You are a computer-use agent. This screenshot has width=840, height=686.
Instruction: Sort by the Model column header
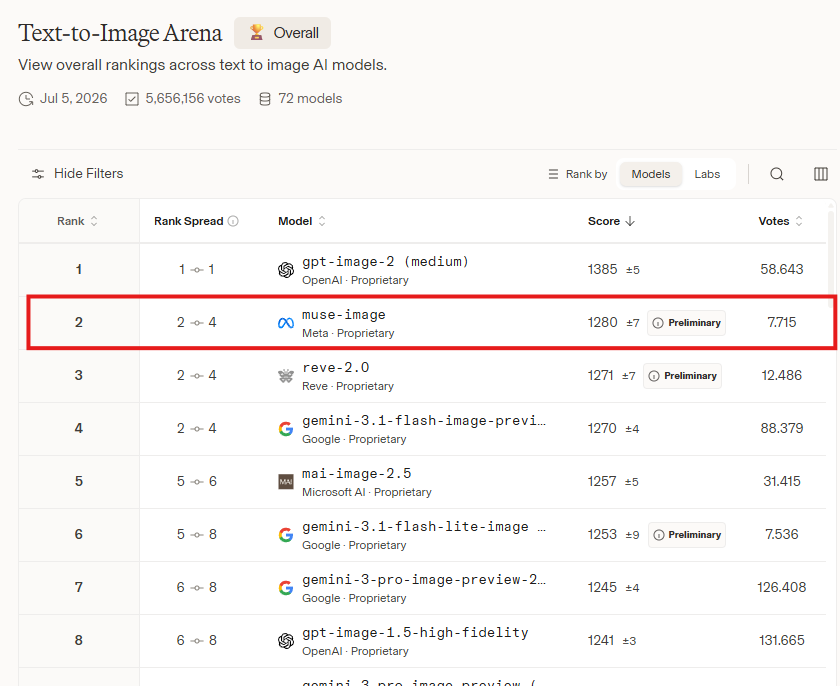302,221
